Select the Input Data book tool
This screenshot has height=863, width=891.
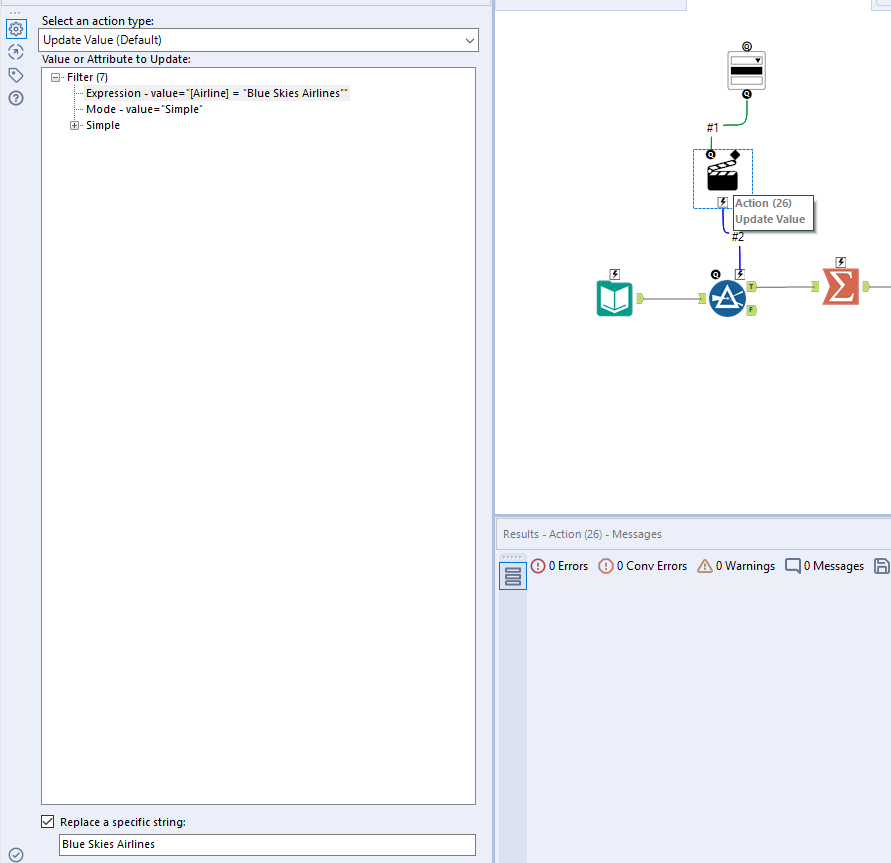pyautogui.click(x=614, y=298)
